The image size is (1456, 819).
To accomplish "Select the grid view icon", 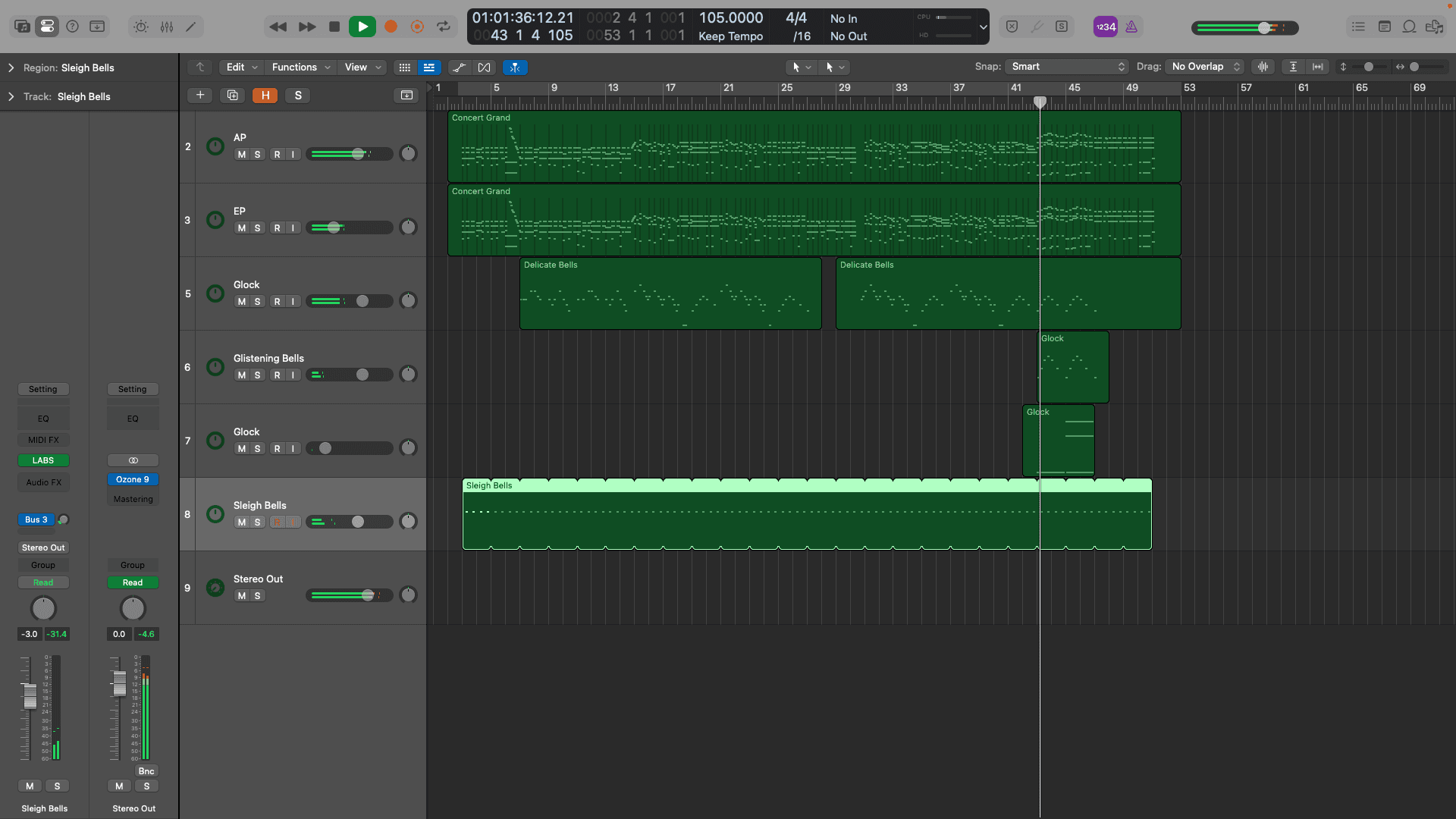I will (405, 67).
